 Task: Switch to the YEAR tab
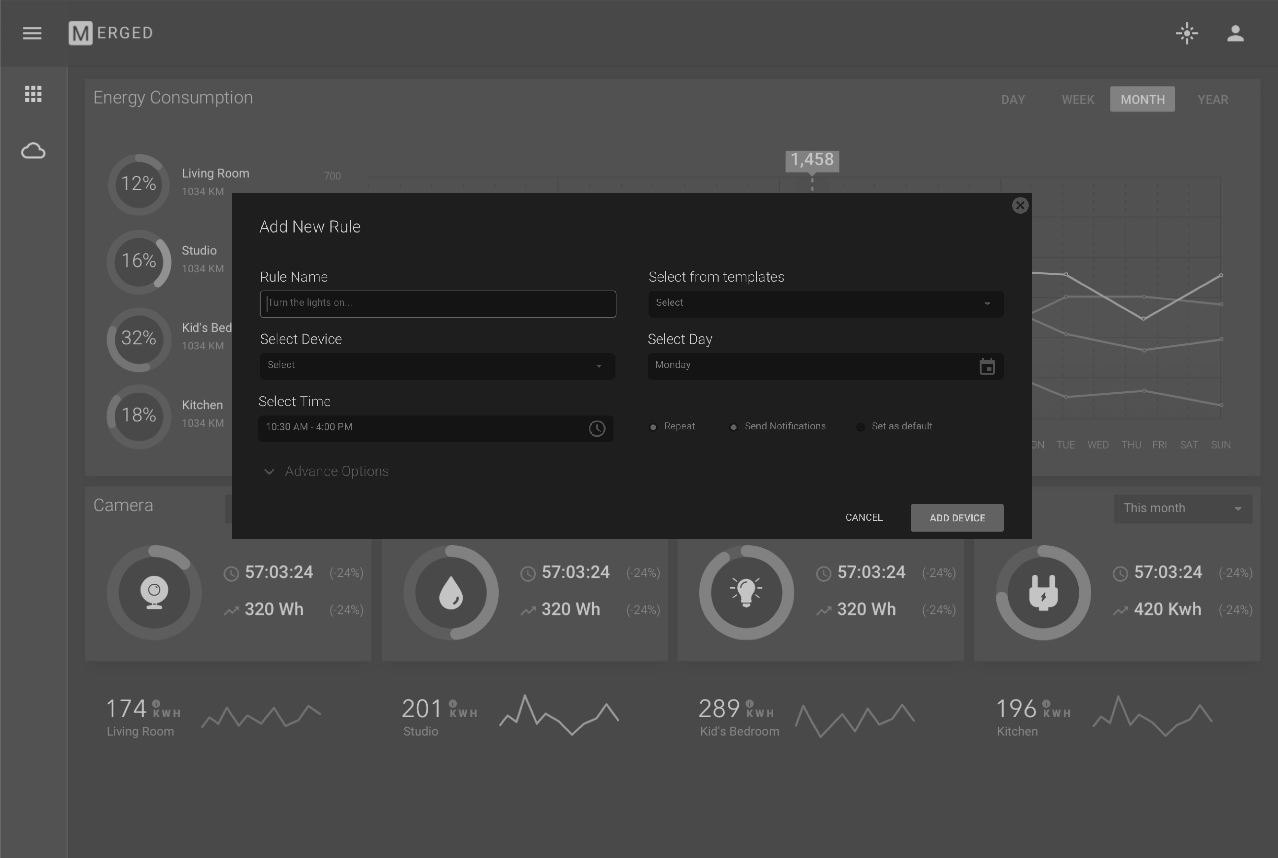point(1212,100)
